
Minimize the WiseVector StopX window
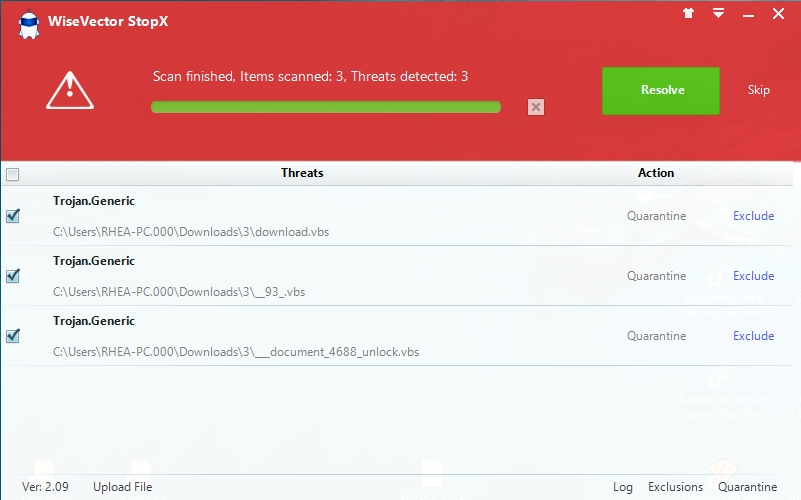point(748,15)
